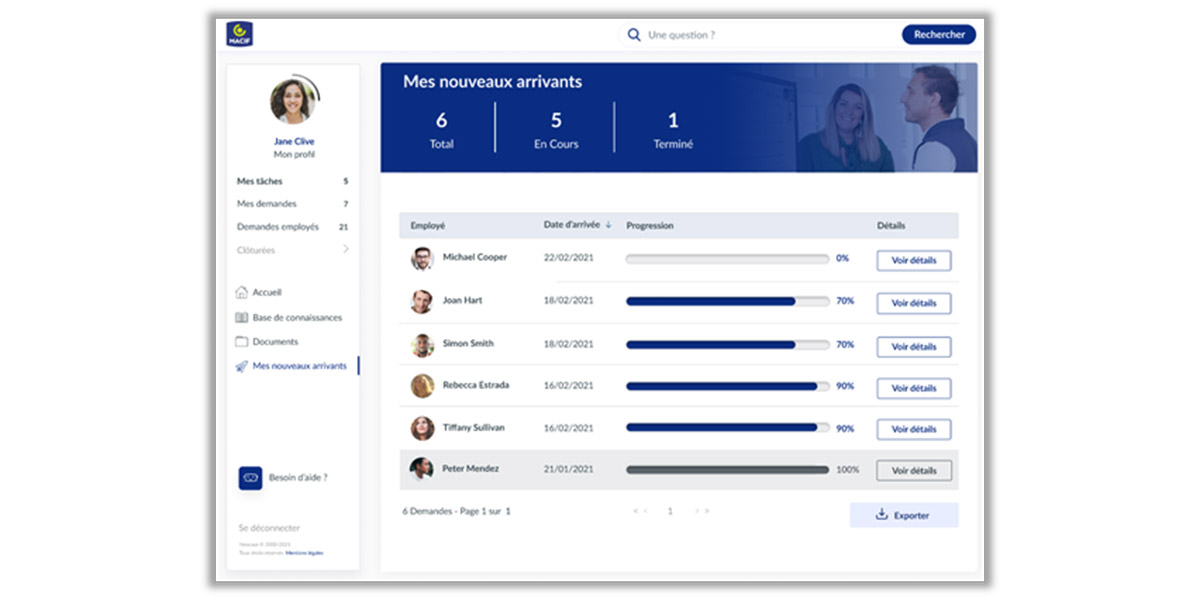Click the Documents folder icon

tap(241, 342)
